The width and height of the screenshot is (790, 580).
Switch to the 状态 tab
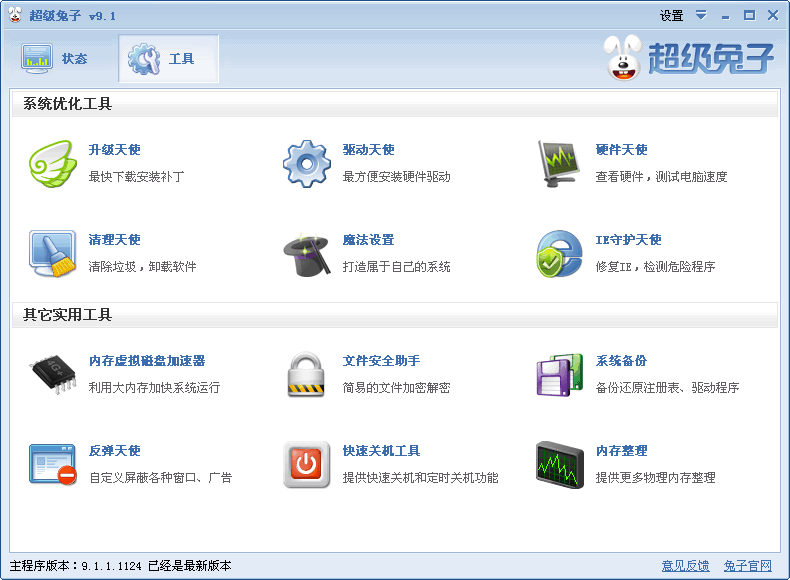[x=55, y=58]
